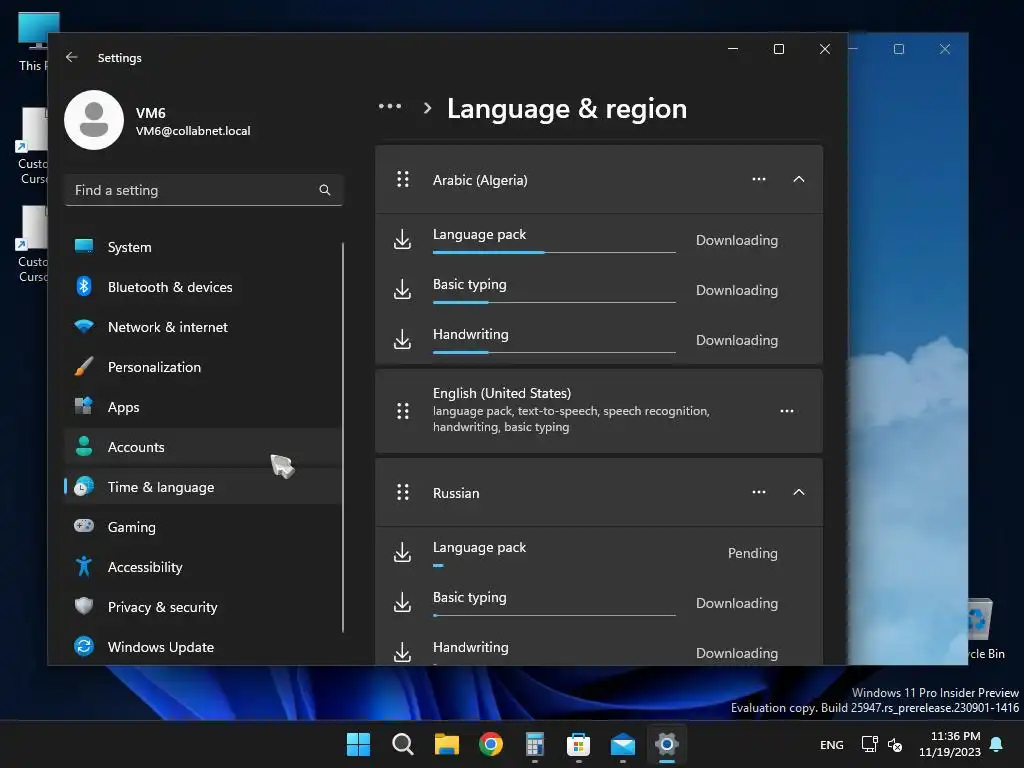Click Arabic Basic typing progress bar

[554, 302]
